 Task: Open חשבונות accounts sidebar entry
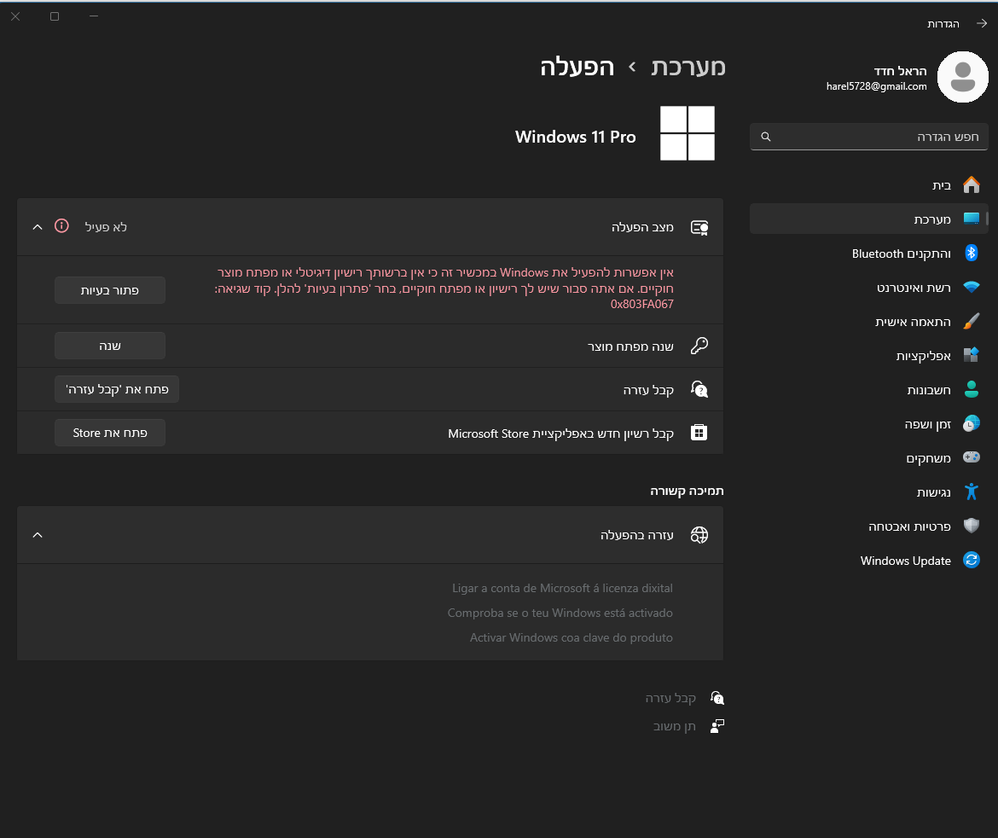[x=869, y=389]
